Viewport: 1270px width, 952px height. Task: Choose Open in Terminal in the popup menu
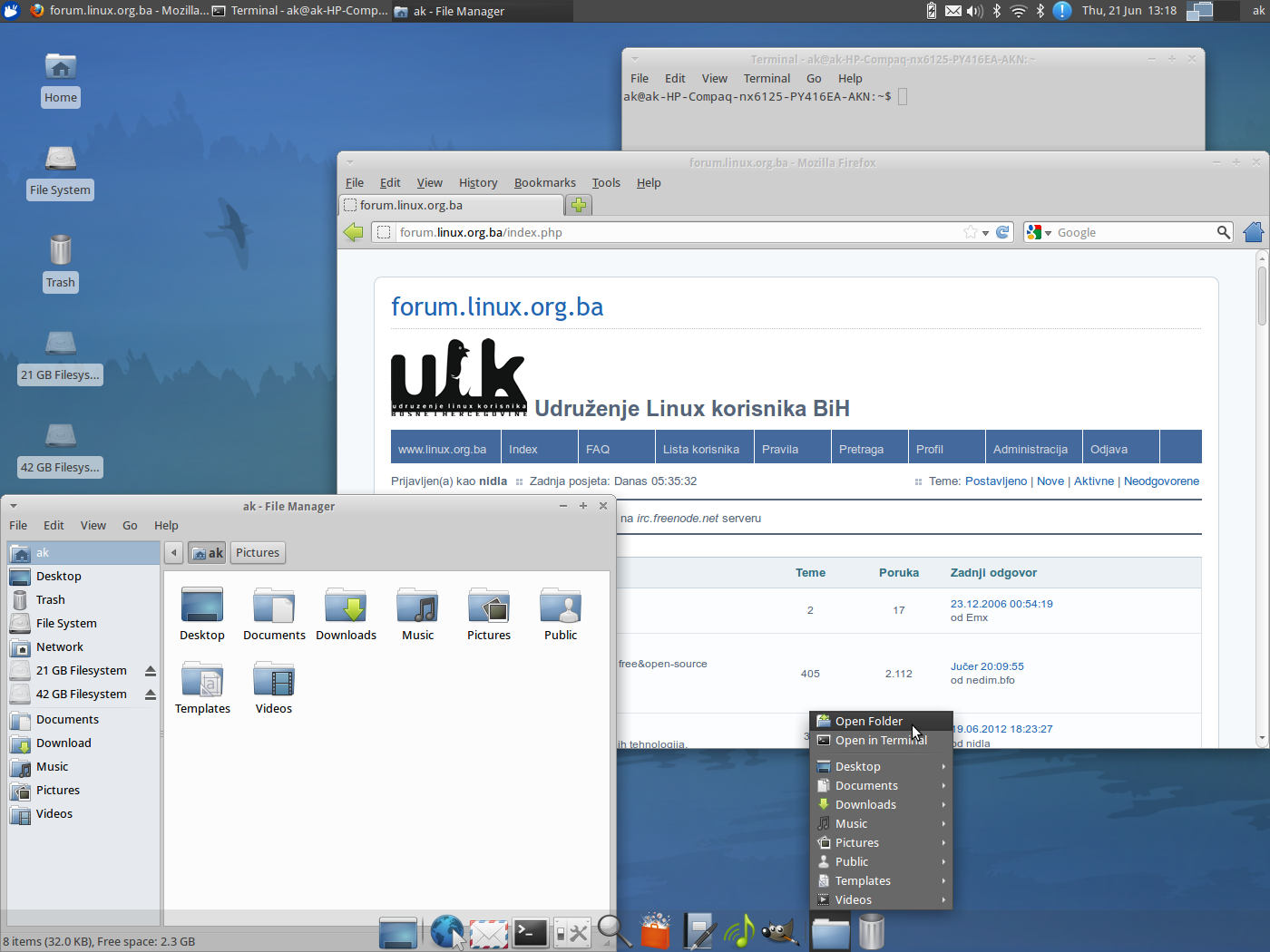click(x=881, y=740)
